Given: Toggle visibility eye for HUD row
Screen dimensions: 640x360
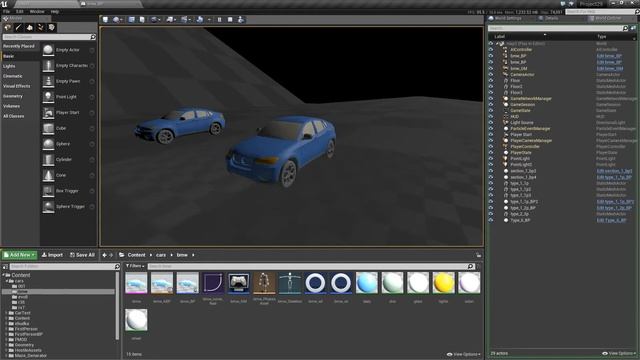Looking at the screenshot, I should pyautogui.click(x=491, y=116).
